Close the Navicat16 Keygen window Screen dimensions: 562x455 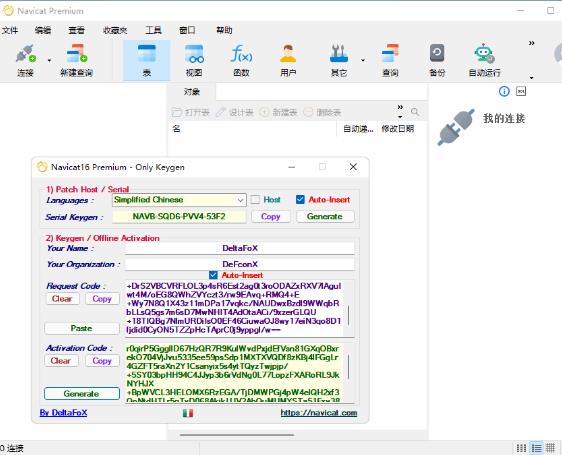353,167
